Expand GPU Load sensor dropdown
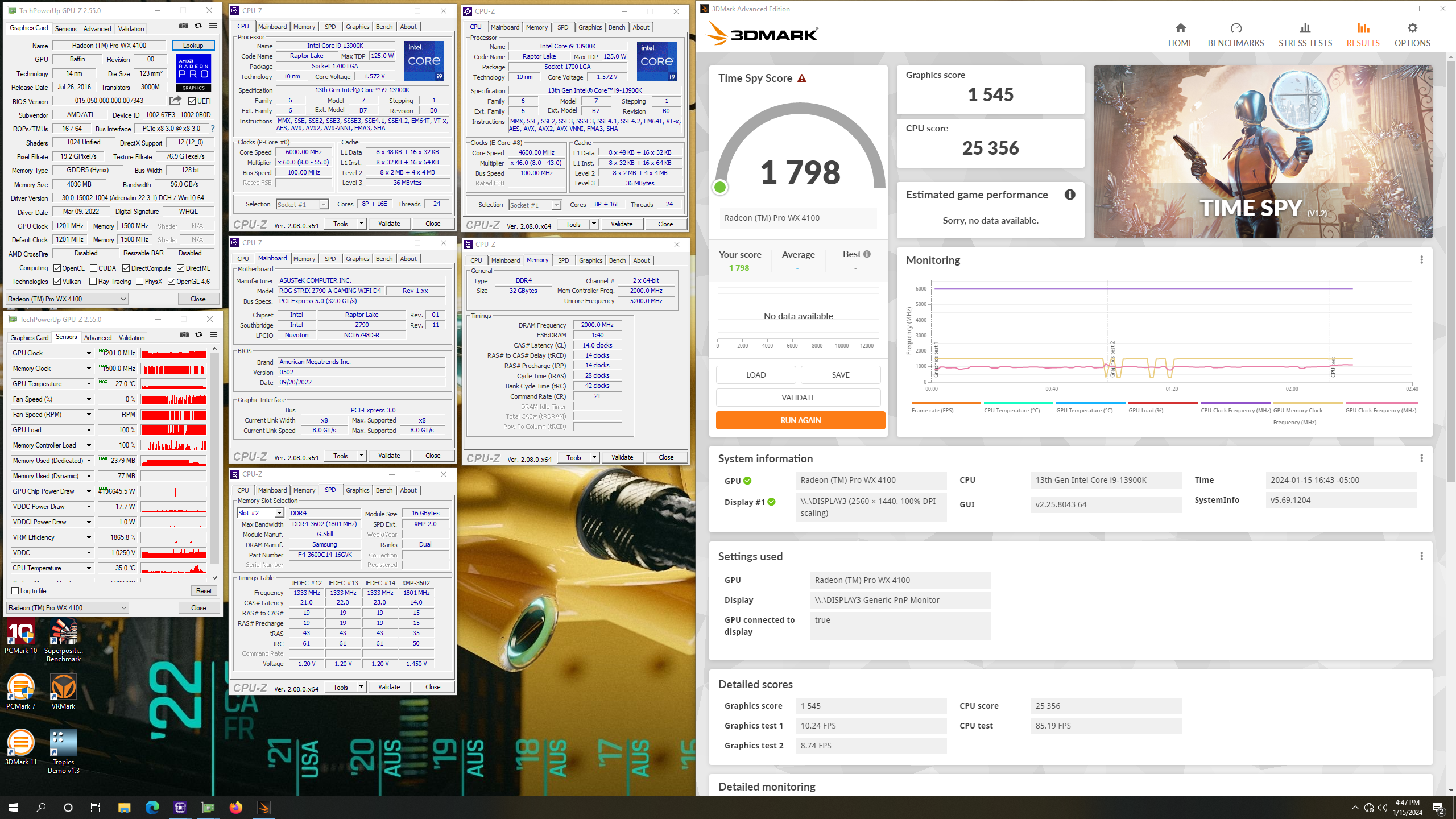 coord(89,430)
